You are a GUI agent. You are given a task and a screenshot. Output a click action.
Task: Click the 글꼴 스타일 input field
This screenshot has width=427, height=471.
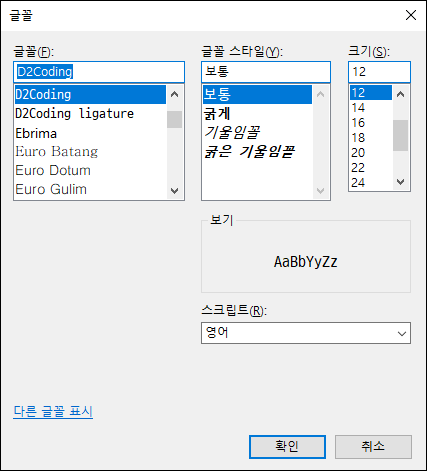(266, 72)
